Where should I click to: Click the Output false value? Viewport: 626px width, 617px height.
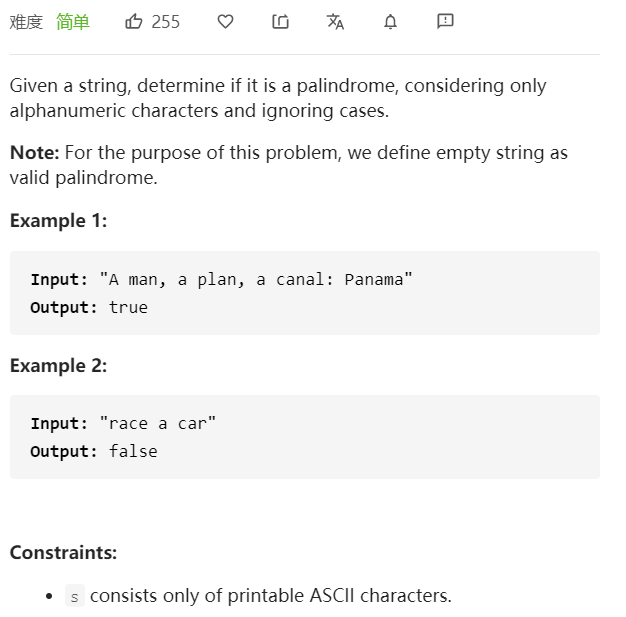click(x=133, y=452)
